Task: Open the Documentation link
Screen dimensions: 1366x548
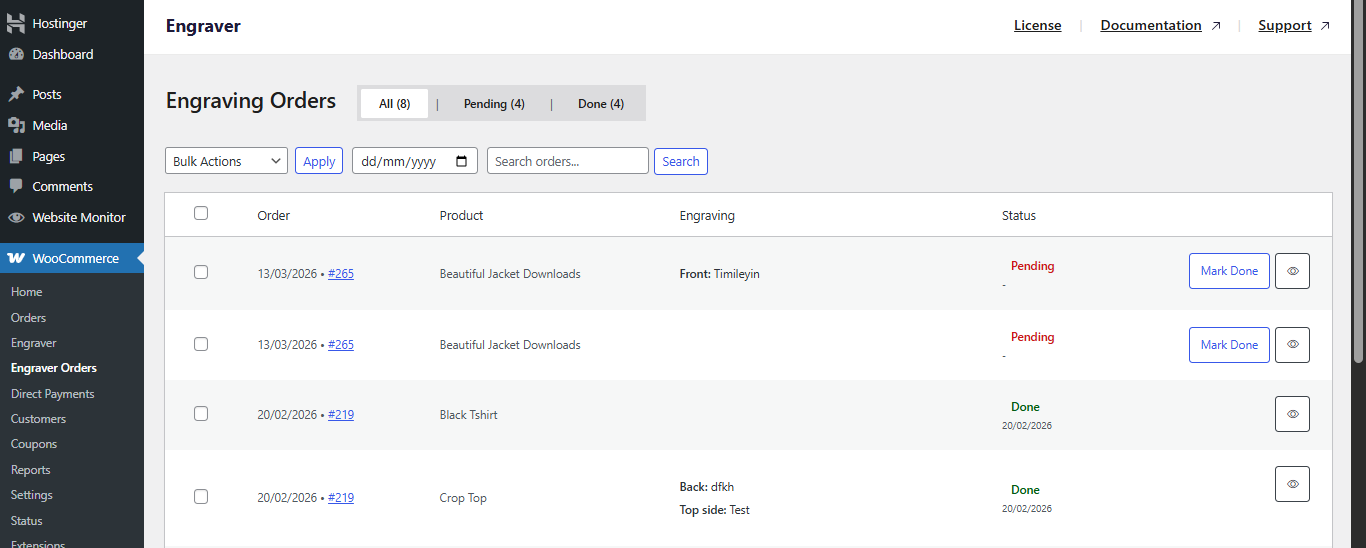Action: [x=1151, y=26]
